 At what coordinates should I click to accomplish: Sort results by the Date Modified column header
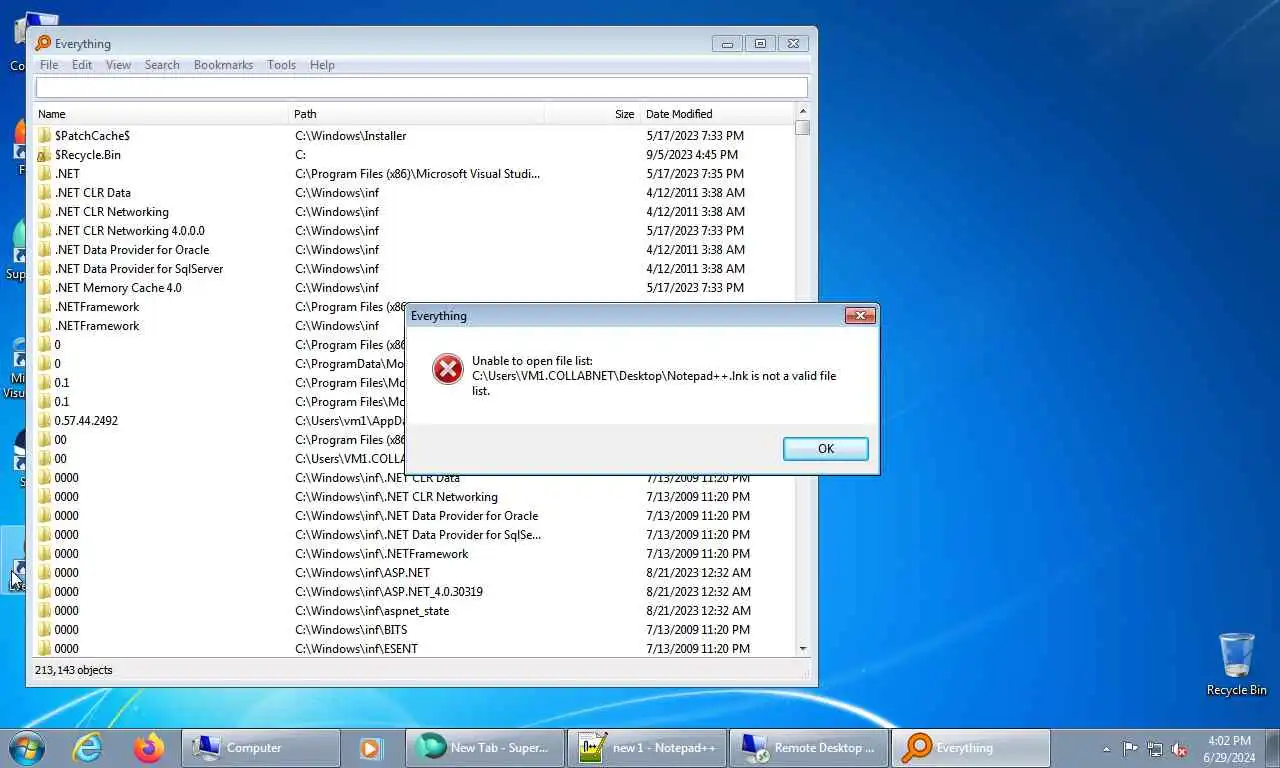click(x=717, y=114)
